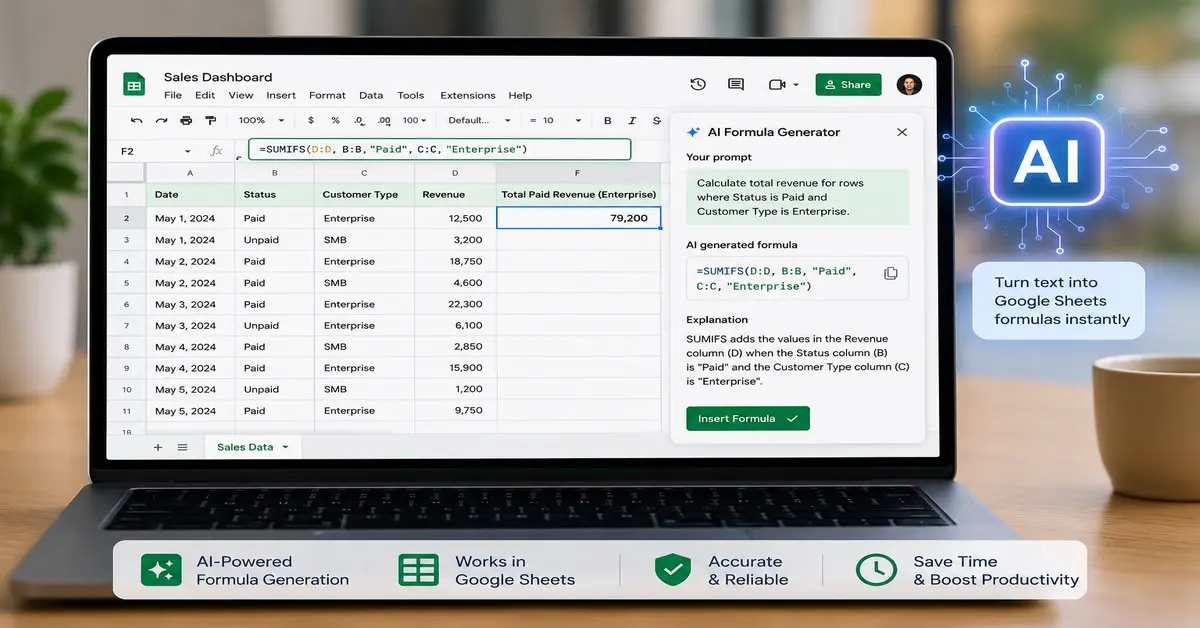Screen dimensions: 1200x628
Task: Click the formula bar input
Action: 440,150
